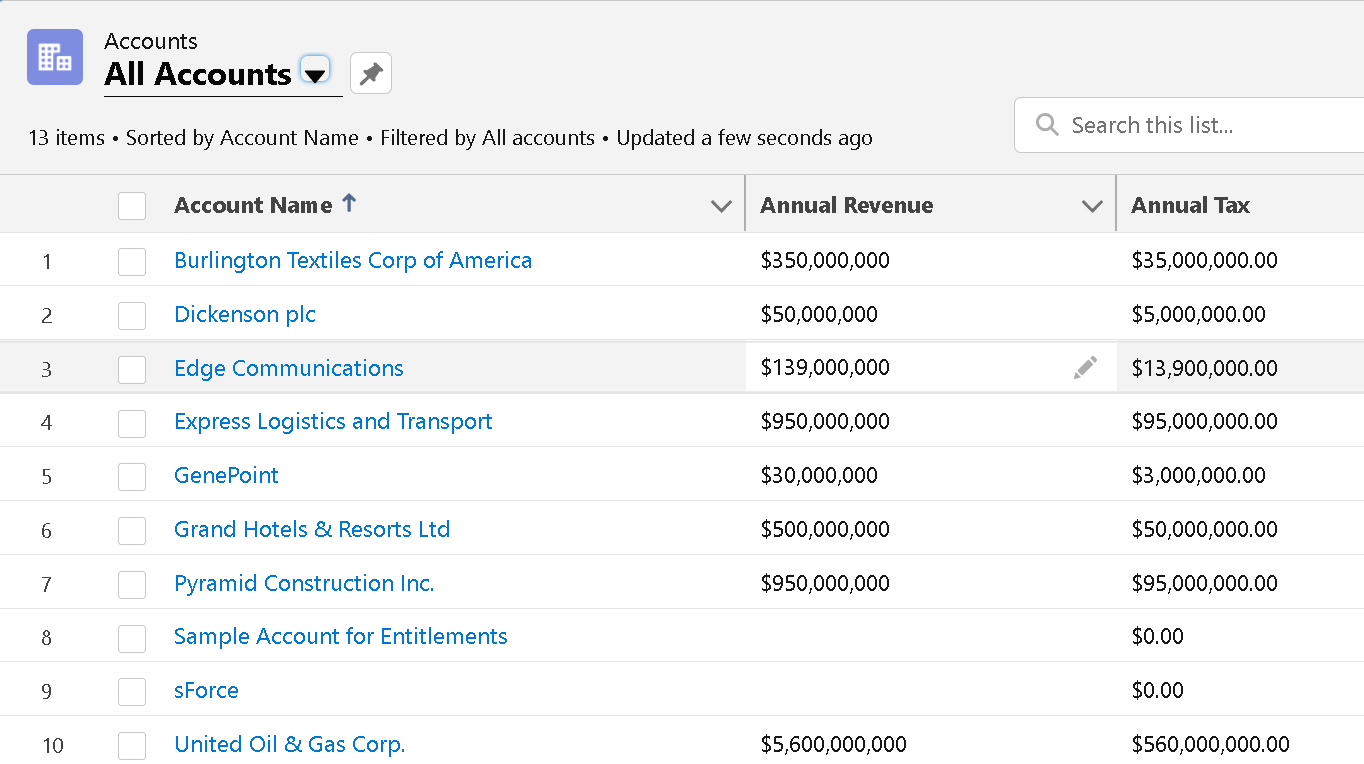
Task: Open the Annual Revenue column dropdown
Action: point(1091,206)
